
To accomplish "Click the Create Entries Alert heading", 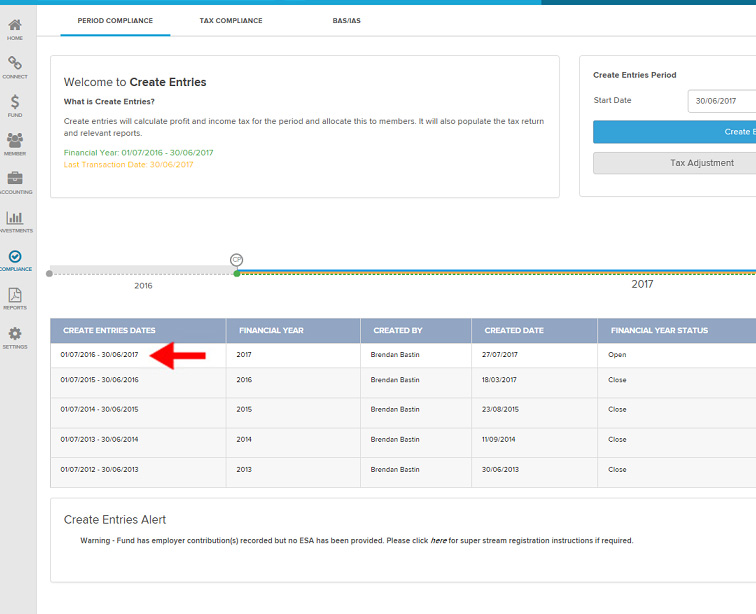I will (115, 519).
